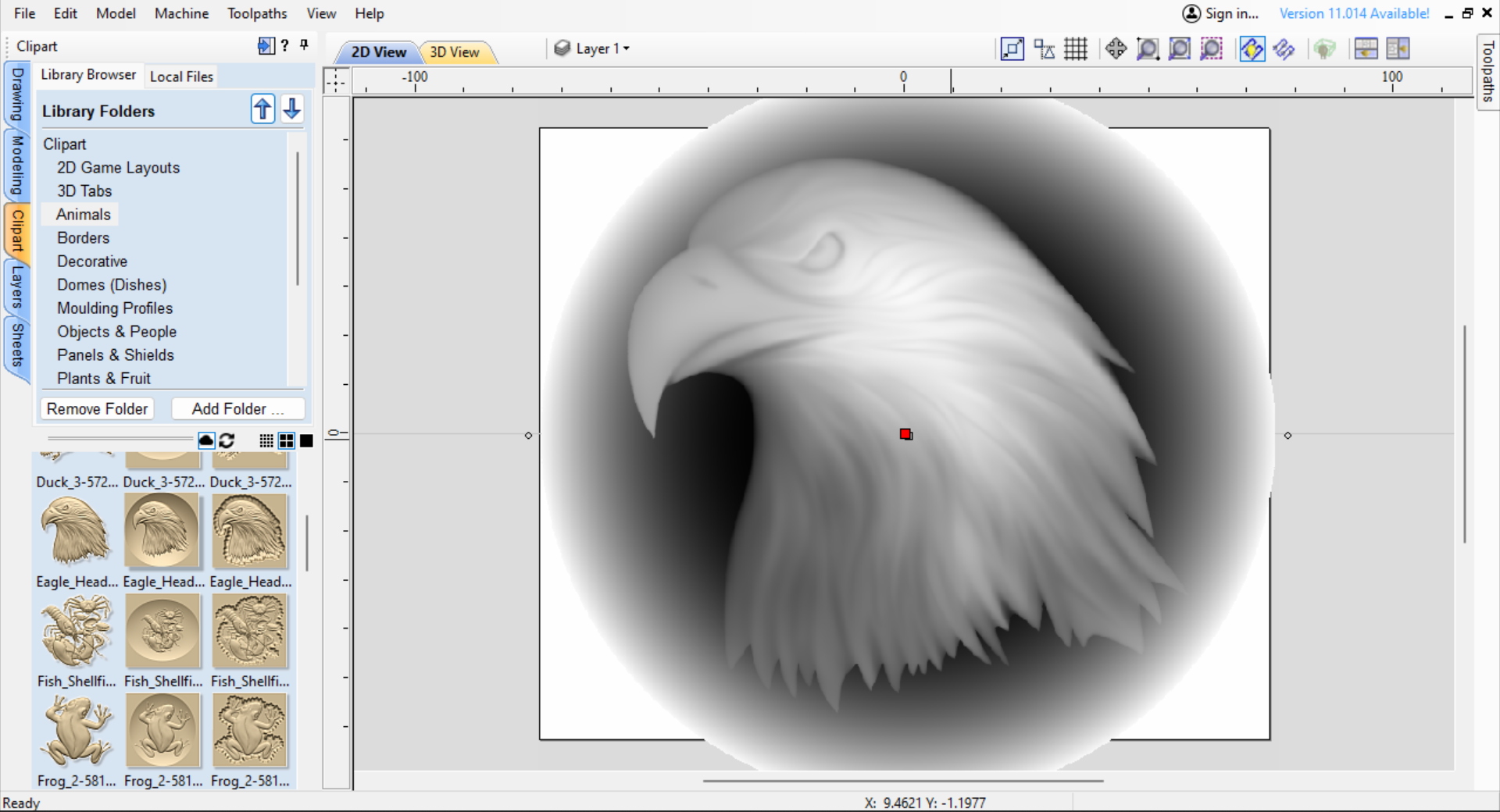Open Help for the Clipart panel

(285, 46)
